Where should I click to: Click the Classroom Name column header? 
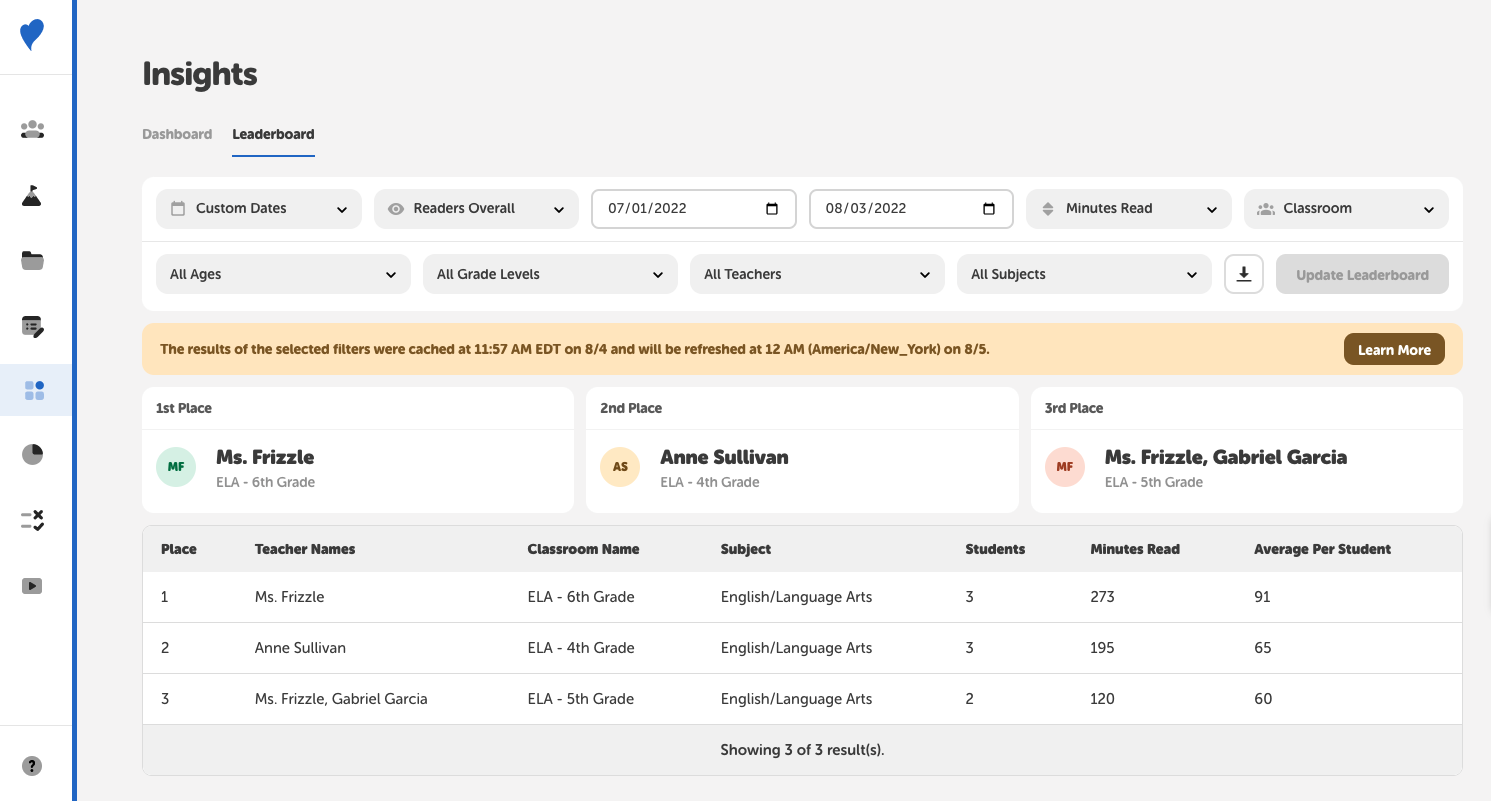pyautogui.click(x=583, y=549)
